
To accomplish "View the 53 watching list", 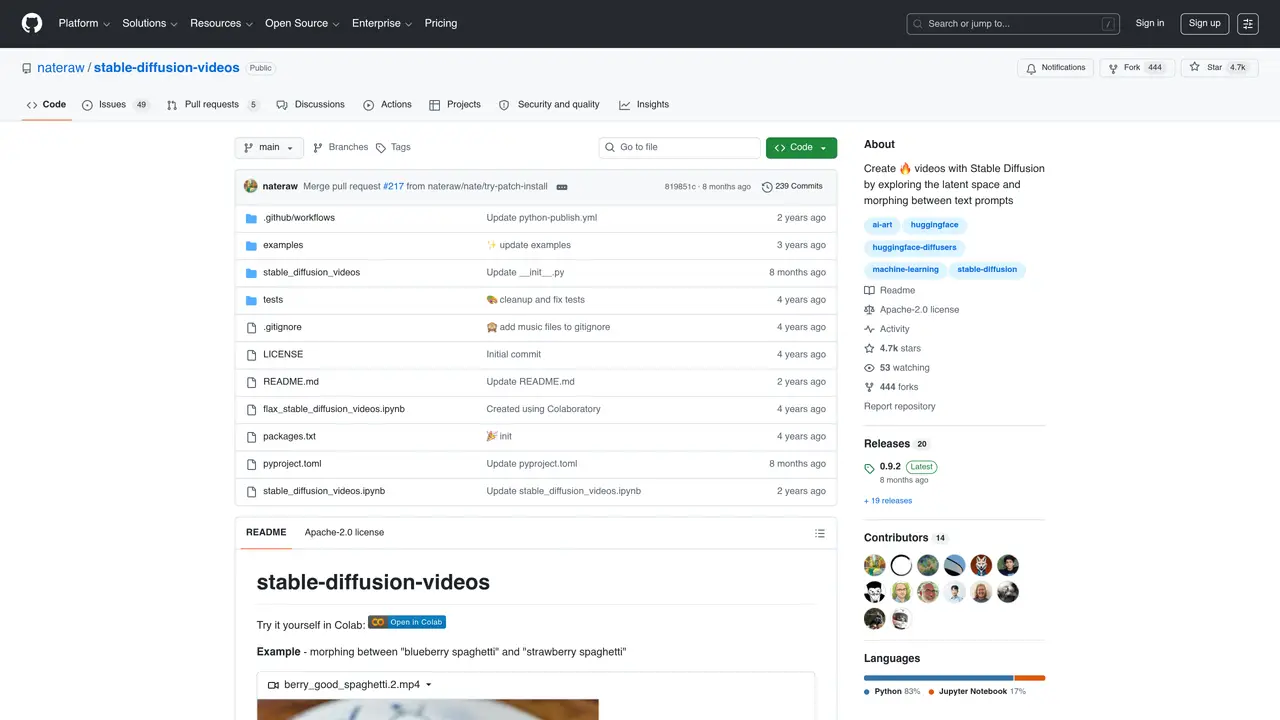I will [897, 368].
